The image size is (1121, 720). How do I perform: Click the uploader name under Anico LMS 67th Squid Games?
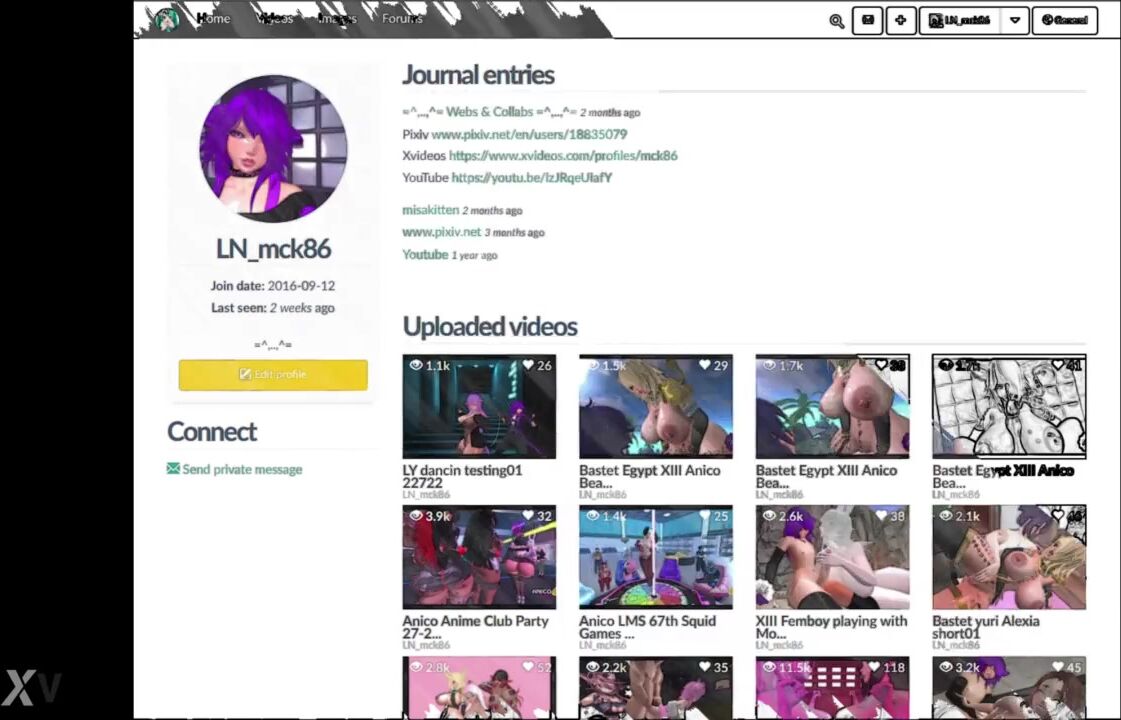pos(603,646)
